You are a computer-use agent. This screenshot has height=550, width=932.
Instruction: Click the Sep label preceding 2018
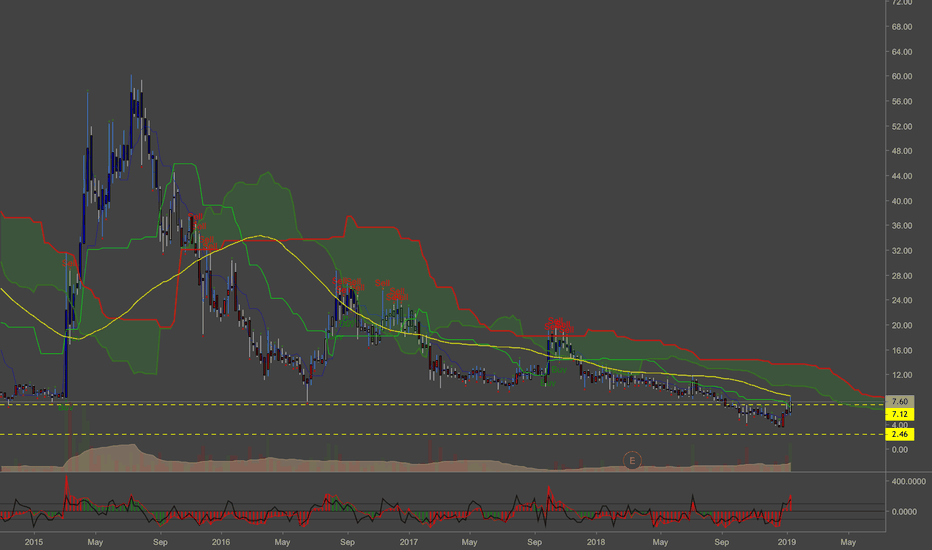(x=534, y=542)
